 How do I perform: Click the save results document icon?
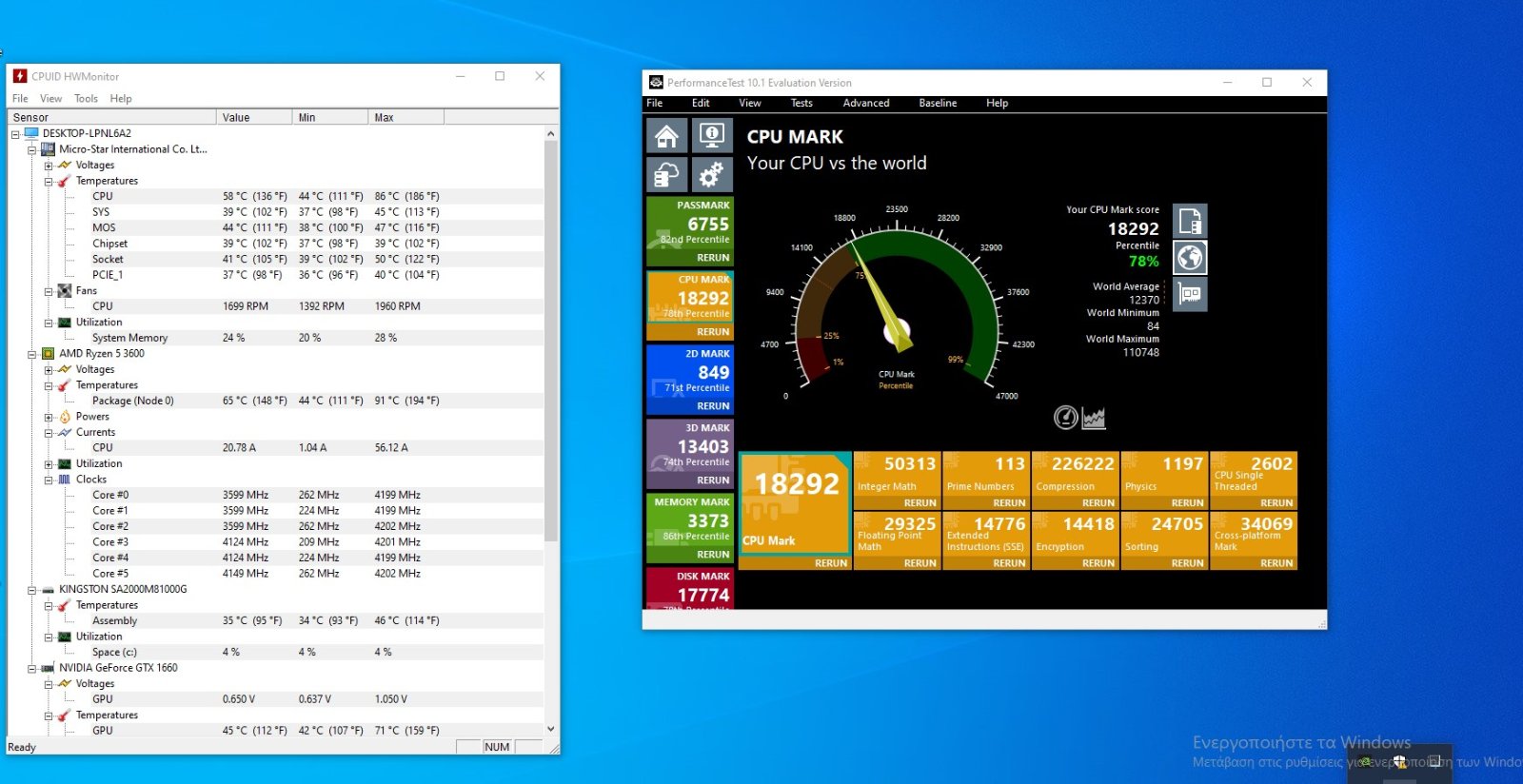(1190, 221)
